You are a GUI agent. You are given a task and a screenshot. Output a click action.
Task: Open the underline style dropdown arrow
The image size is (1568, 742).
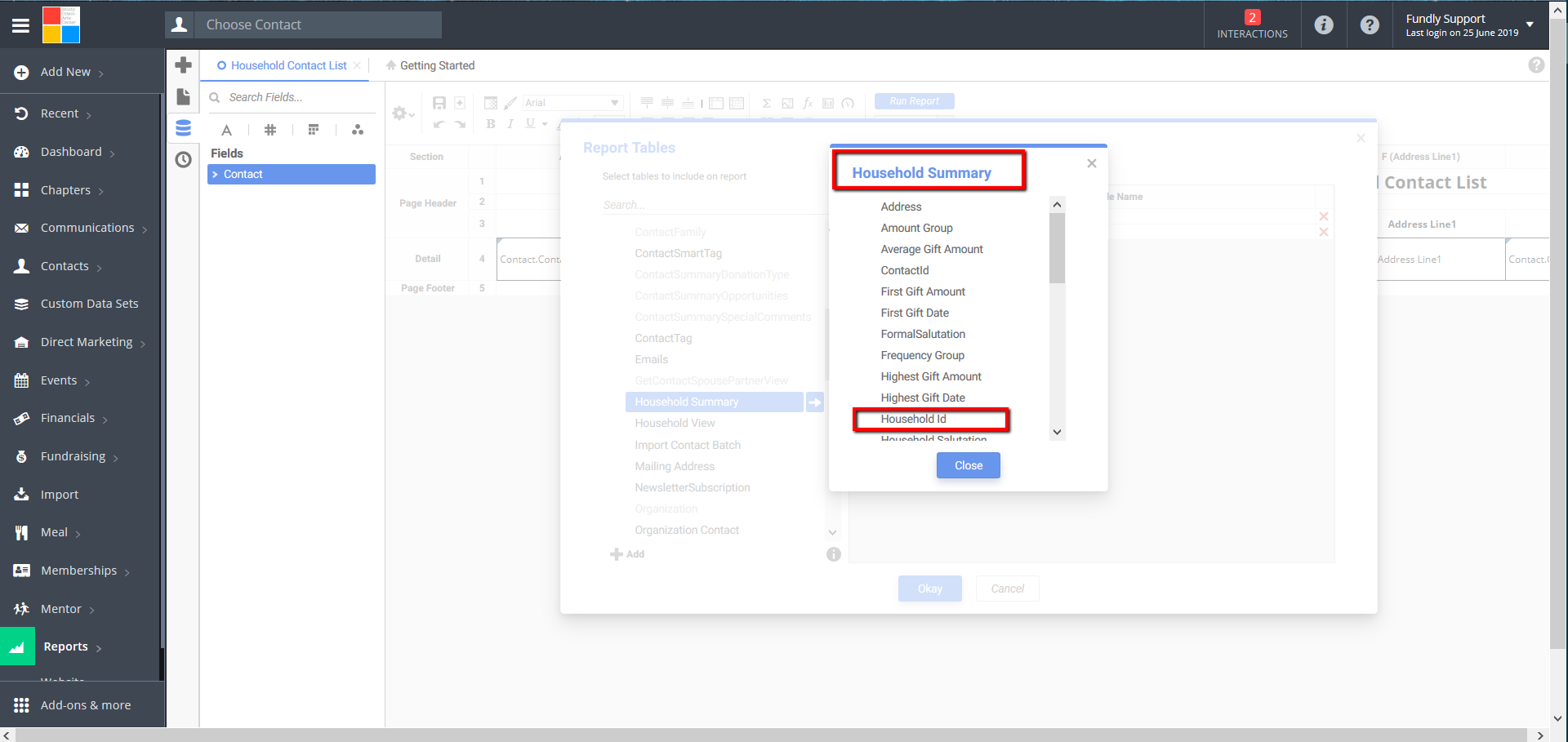[545, 124]
